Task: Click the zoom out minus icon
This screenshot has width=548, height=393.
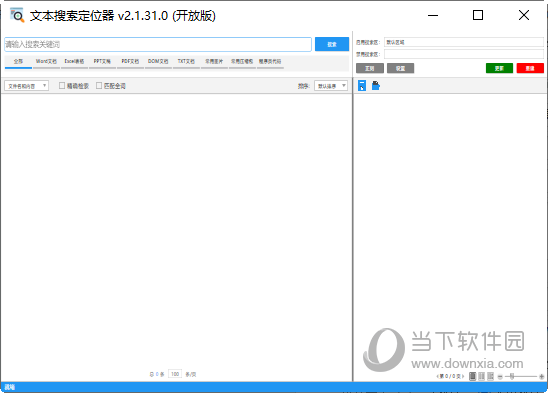Action: pos(500,377)
